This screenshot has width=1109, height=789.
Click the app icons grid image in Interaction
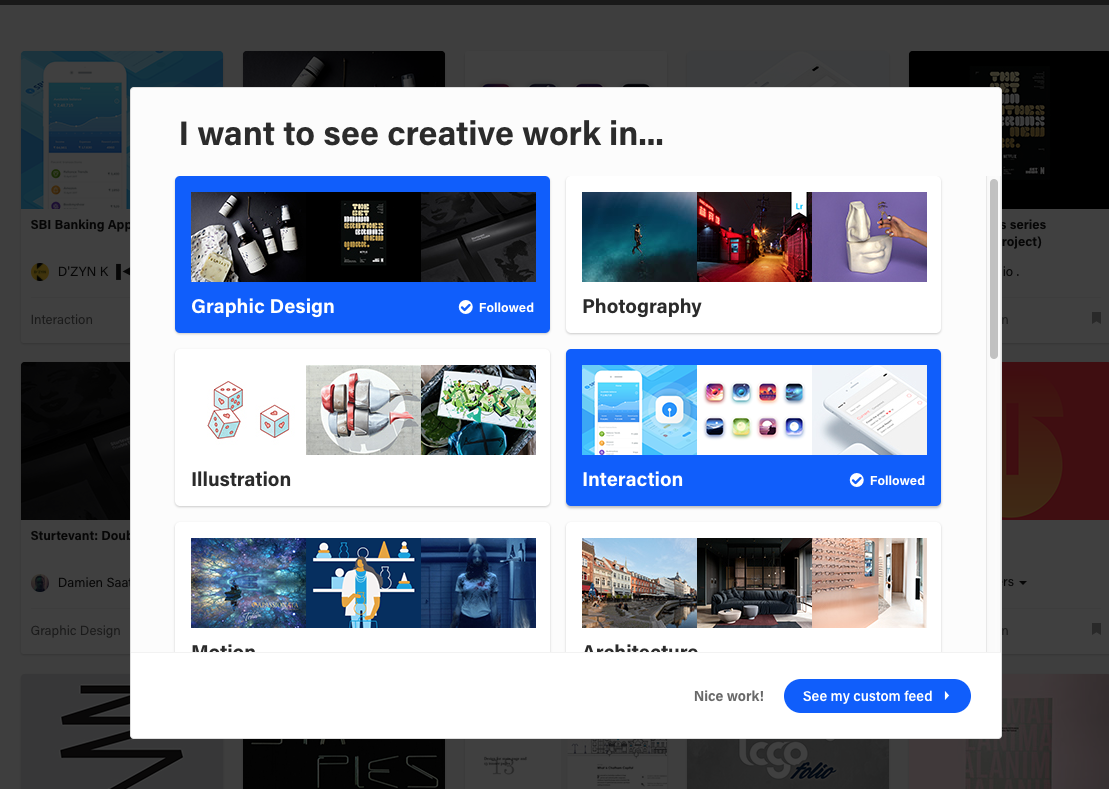755,410
